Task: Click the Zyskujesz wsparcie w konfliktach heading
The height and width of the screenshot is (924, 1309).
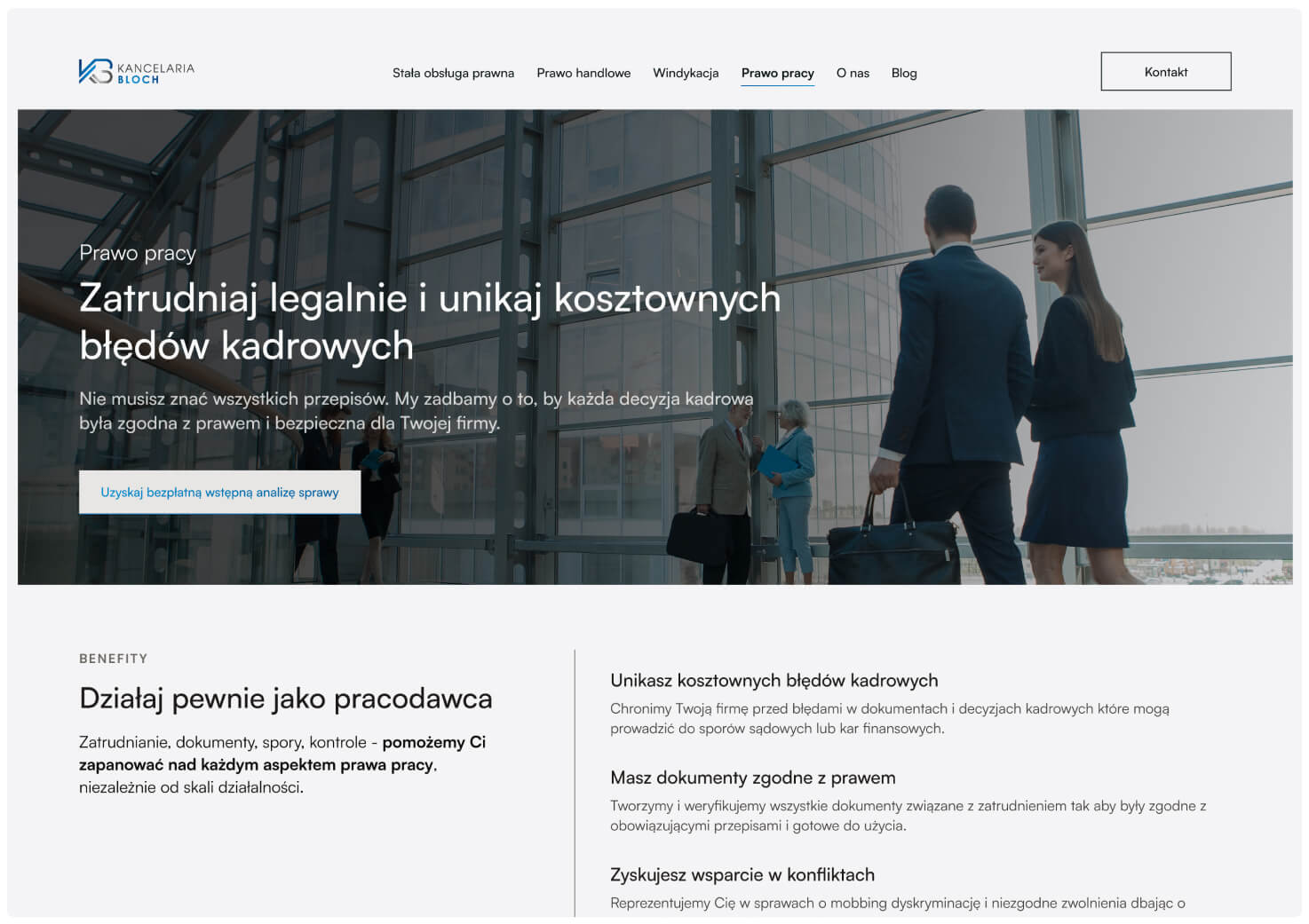Action: click(742, 874)
